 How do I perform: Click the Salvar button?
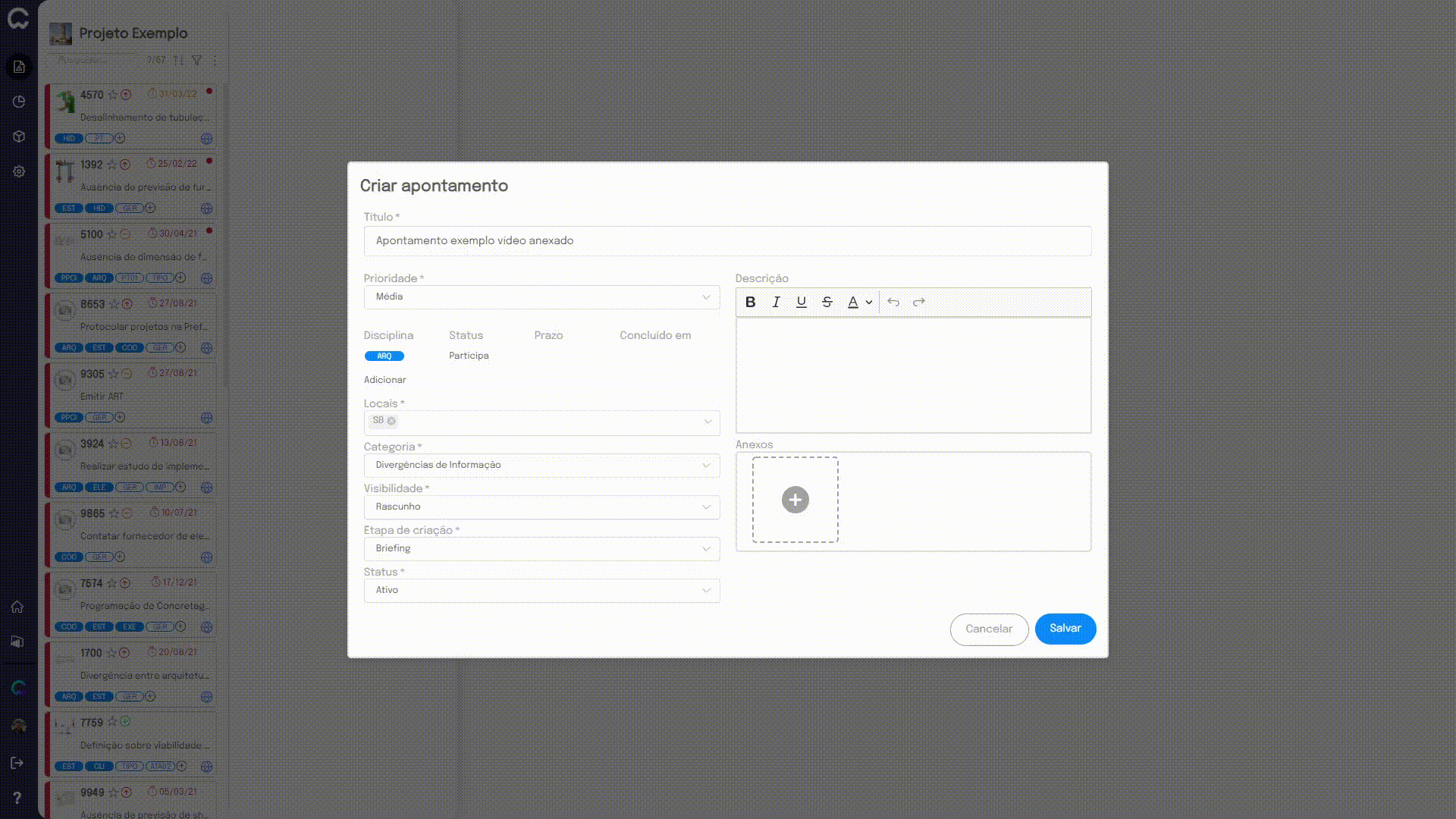point(1065,629)
